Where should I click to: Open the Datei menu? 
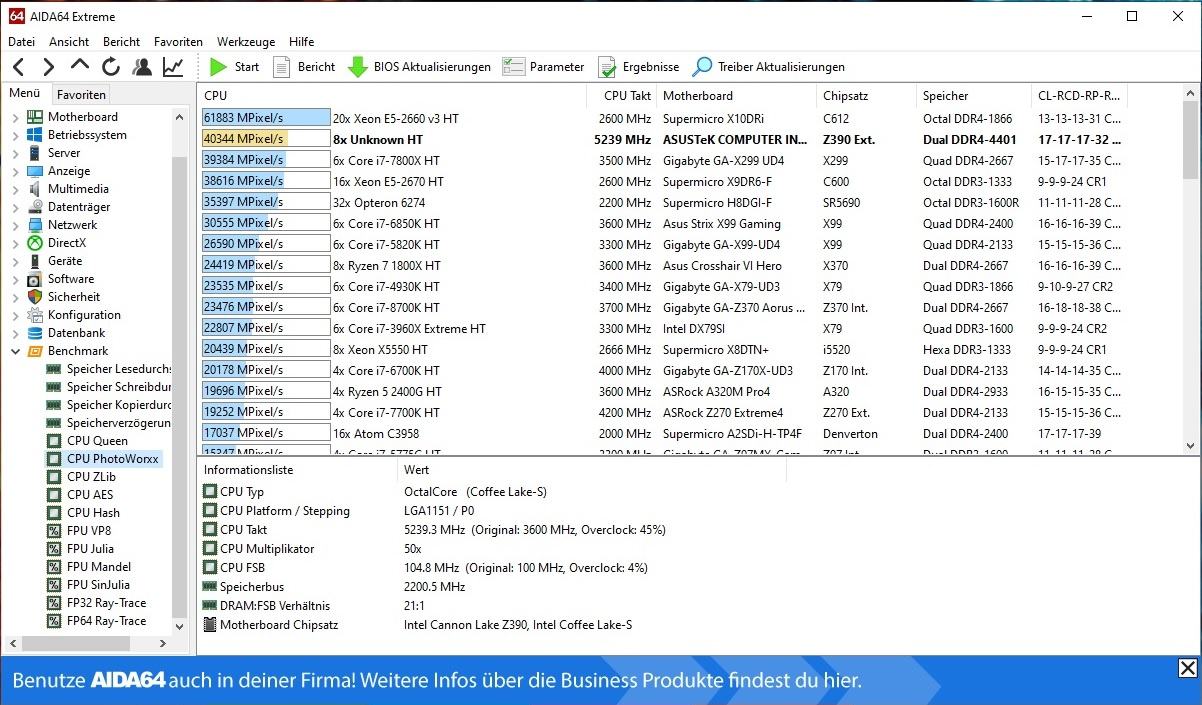tap(21, 42)
